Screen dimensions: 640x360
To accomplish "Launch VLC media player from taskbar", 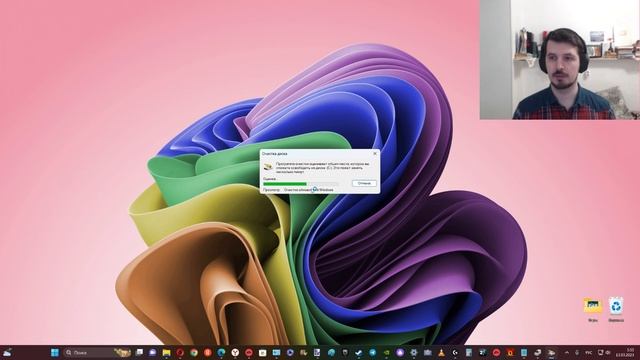I will click(441, 353).
